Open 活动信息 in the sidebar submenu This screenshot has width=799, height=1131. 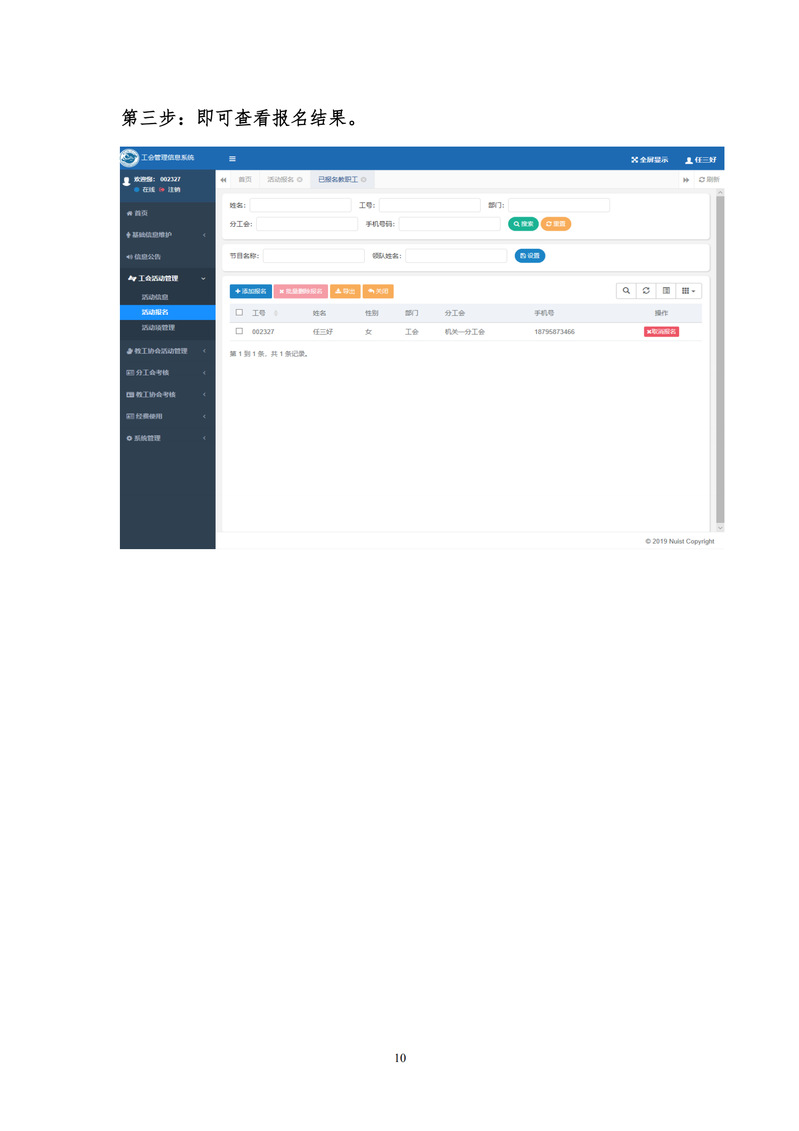[x=155, y=297]
